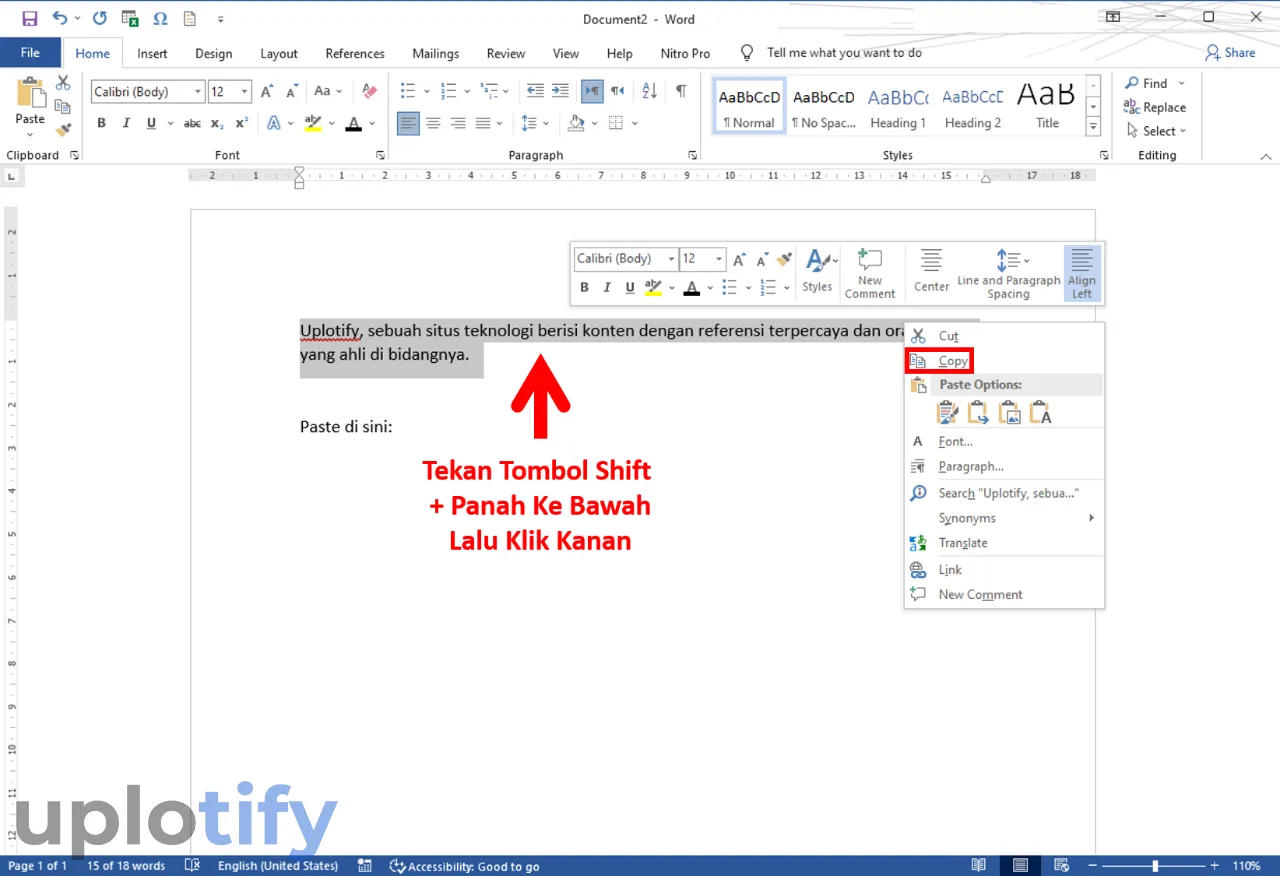Apply the Heading 1 style

point(898,107)
